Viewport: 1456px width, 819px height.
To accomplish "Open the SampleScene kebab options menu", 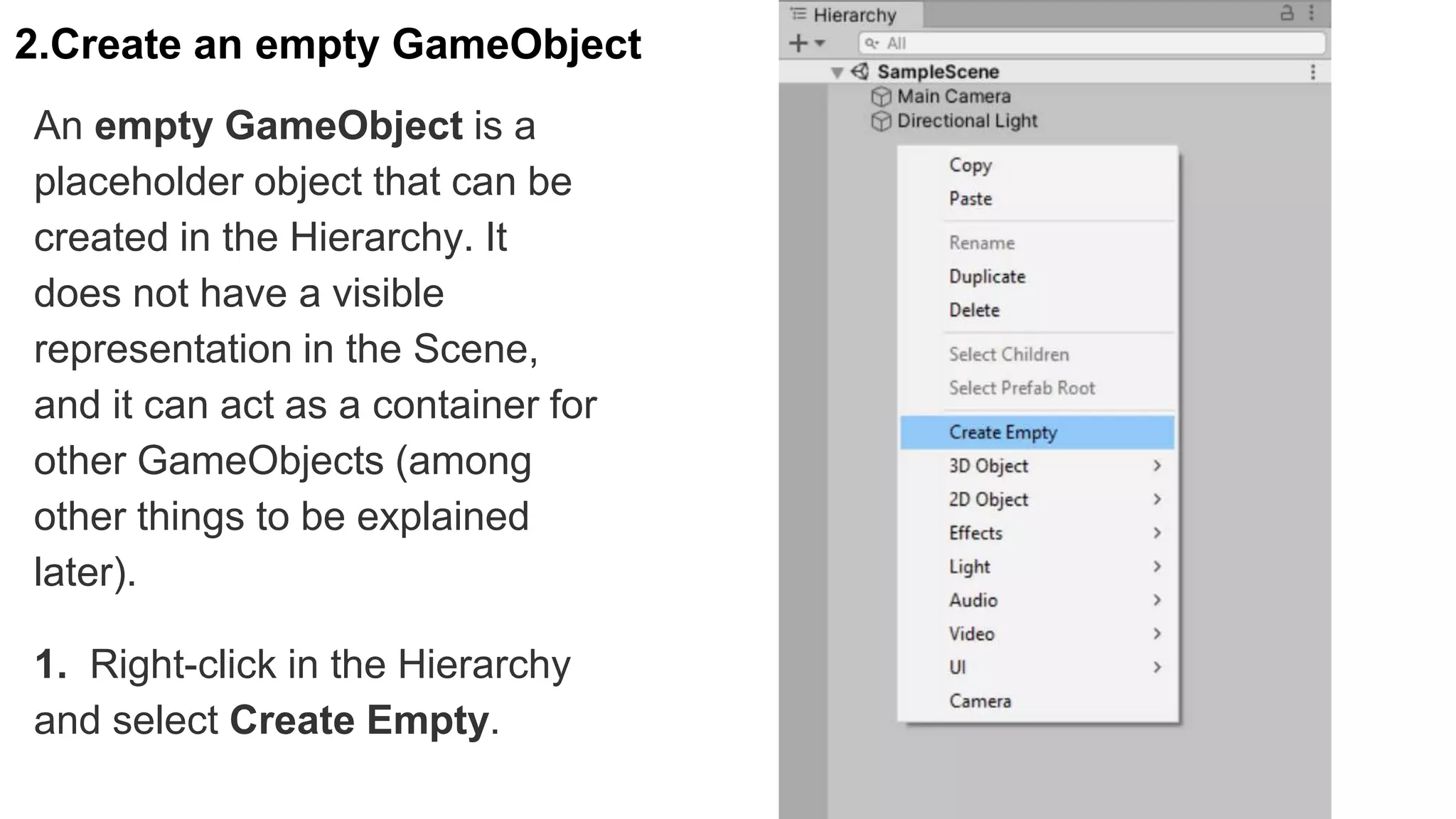I will pyautogui.click(x=1313, y=72).
